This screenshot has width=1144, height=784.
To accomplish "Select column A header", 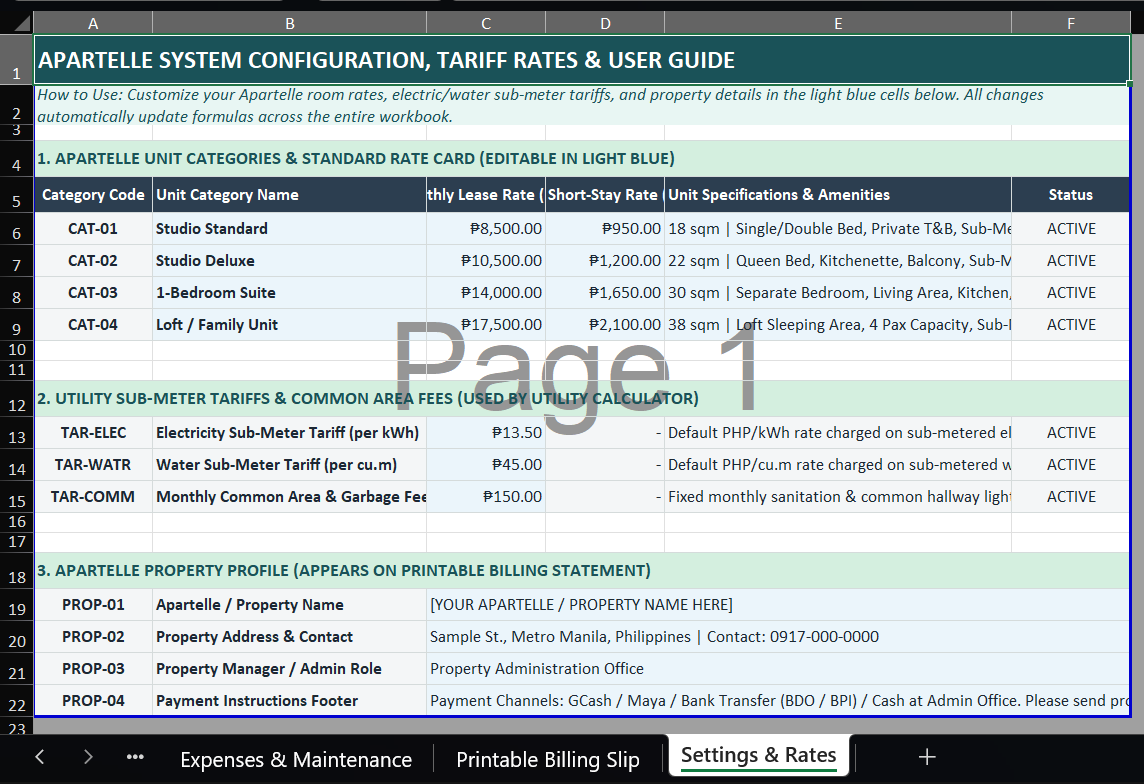I will click(93, 23).
